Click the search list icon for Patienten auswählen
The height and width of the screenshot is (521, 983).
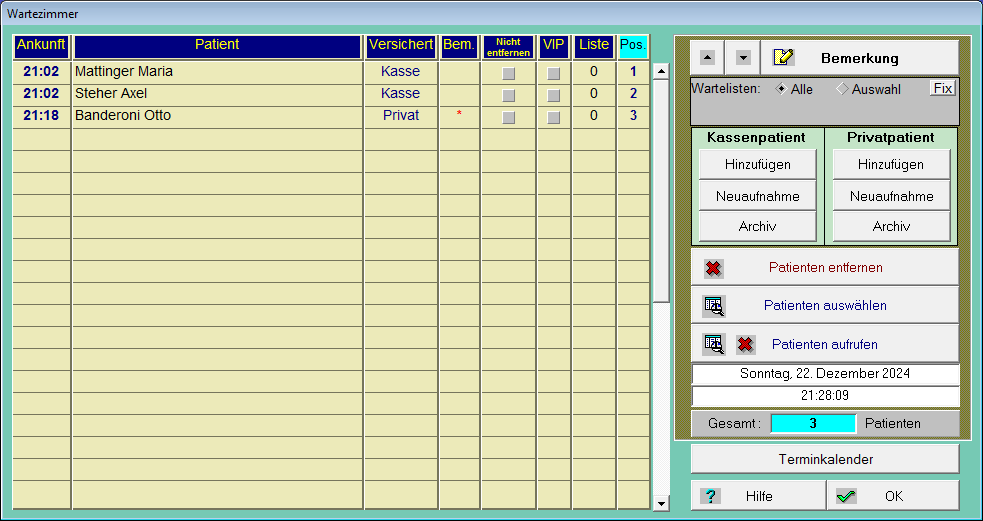click(713, 306)
